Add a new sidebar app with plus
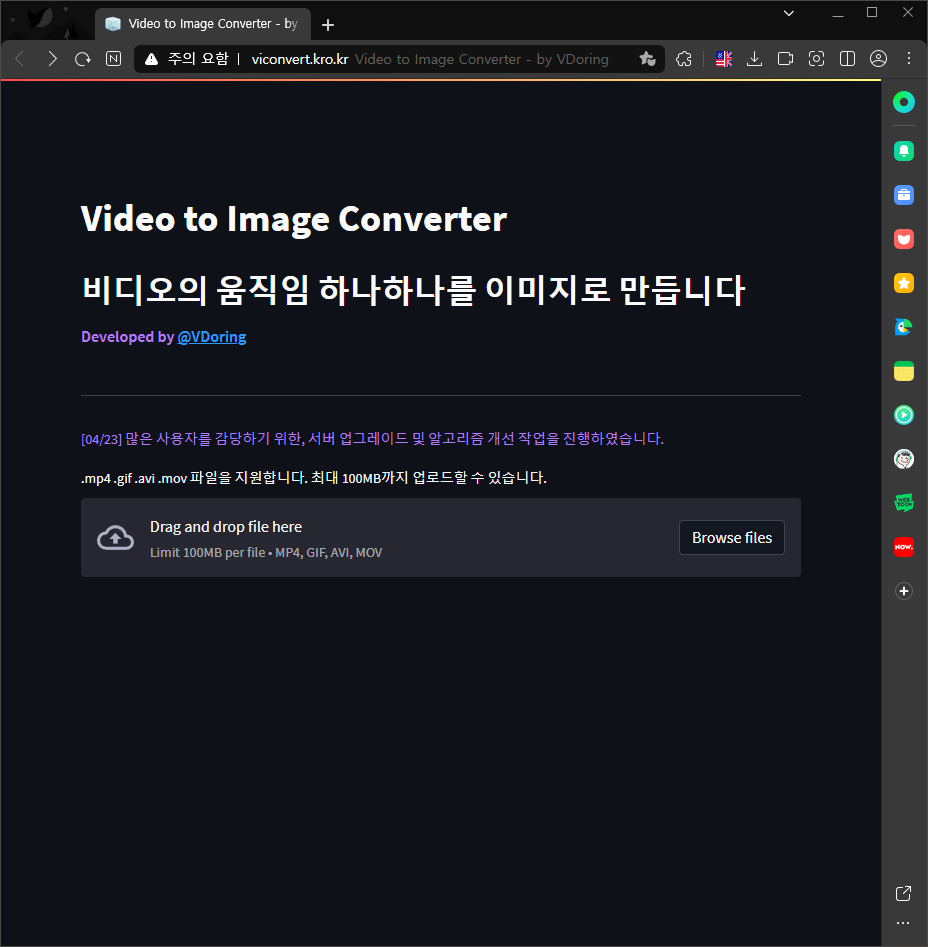 tap(904, 591)
